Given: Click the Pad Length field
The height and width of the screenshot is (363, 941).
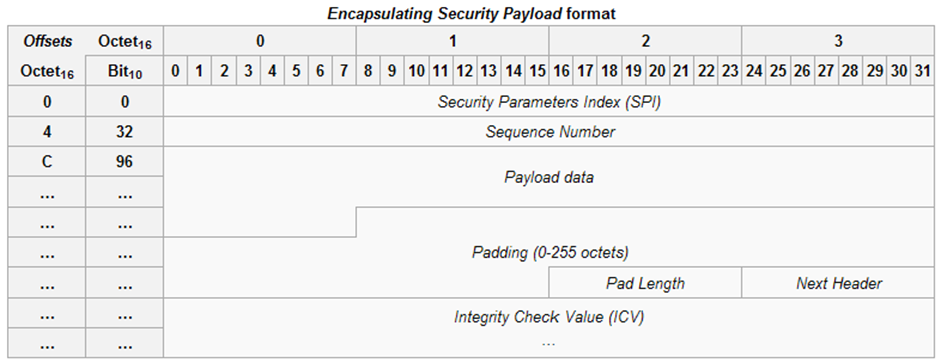Looking at the screenshot, I should coord(645,283).
